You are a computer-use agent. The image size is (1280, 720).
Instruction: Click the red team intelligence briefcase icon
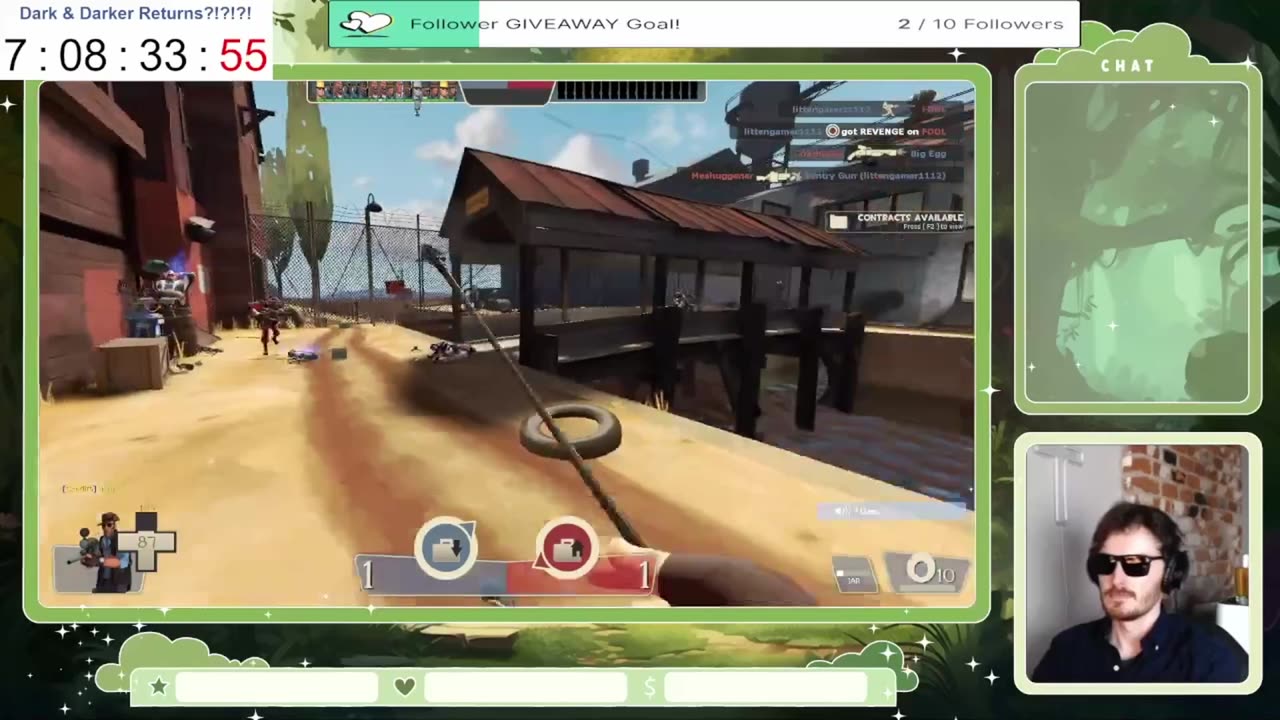point(567,548)
